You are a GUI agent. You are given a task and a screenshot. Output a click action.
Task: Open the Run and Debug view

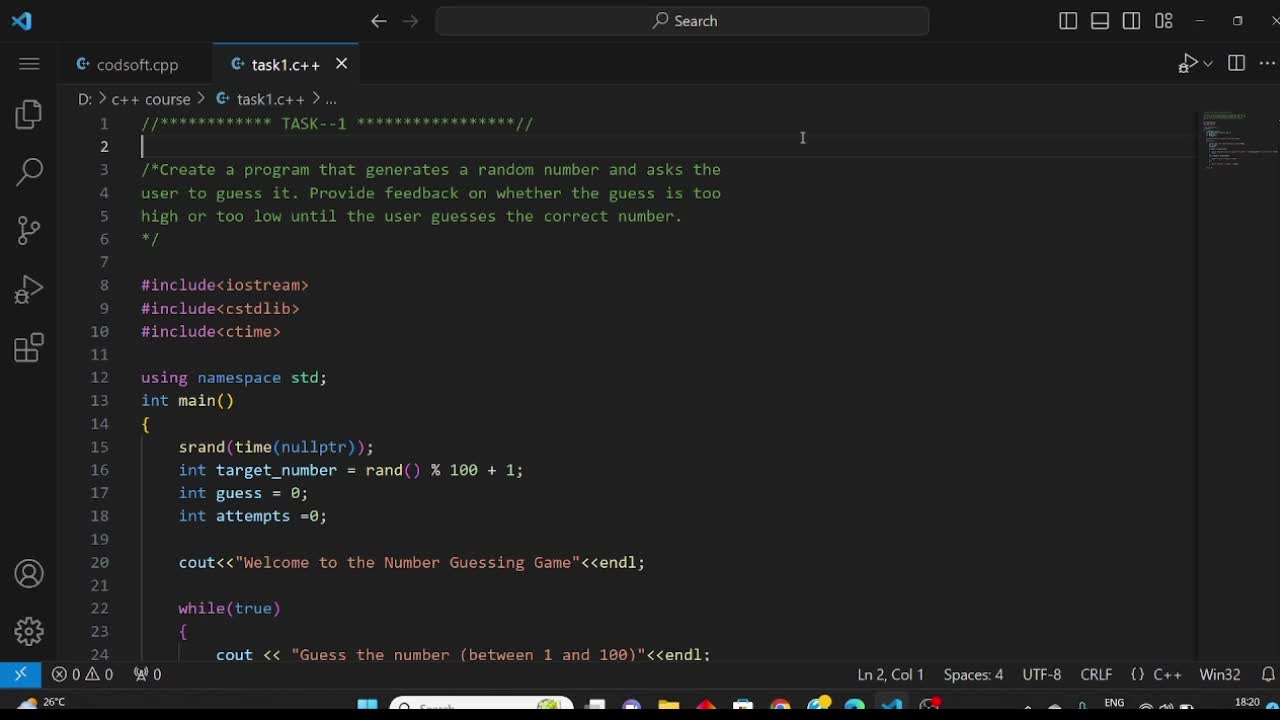[29, 289]
